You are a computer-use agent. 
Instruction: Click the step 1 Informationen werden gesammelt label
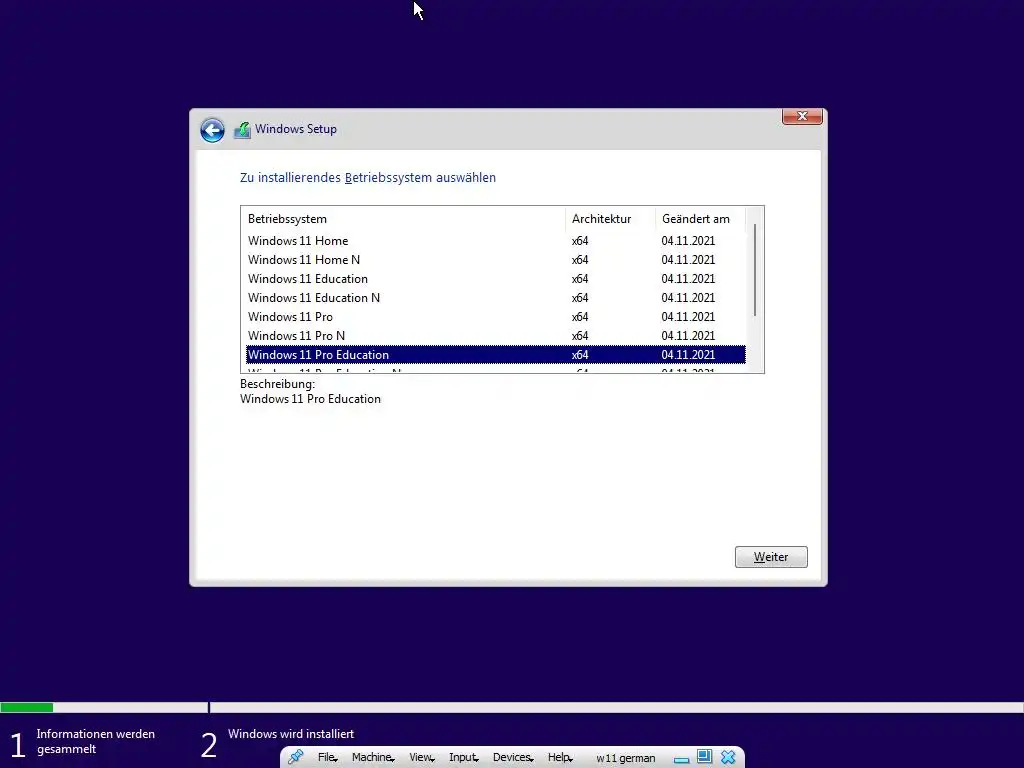click(96, 742)
